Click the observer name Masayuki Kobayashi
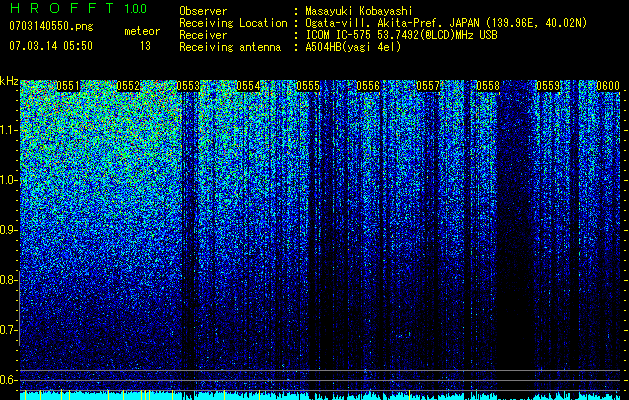This screenshot has height=400, width=629. 358,12
